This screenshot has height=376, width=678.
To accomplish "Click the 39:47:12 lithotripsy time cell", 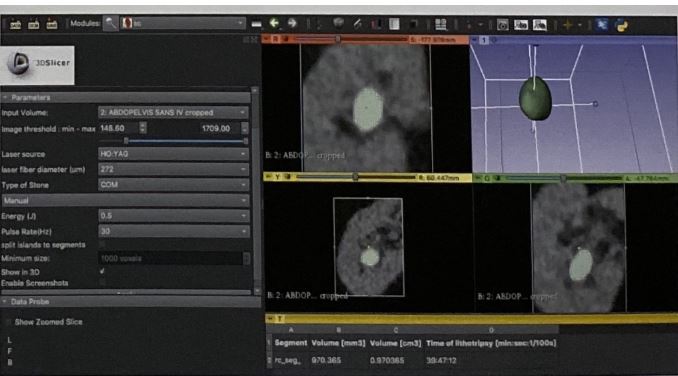I will point(441,360).
